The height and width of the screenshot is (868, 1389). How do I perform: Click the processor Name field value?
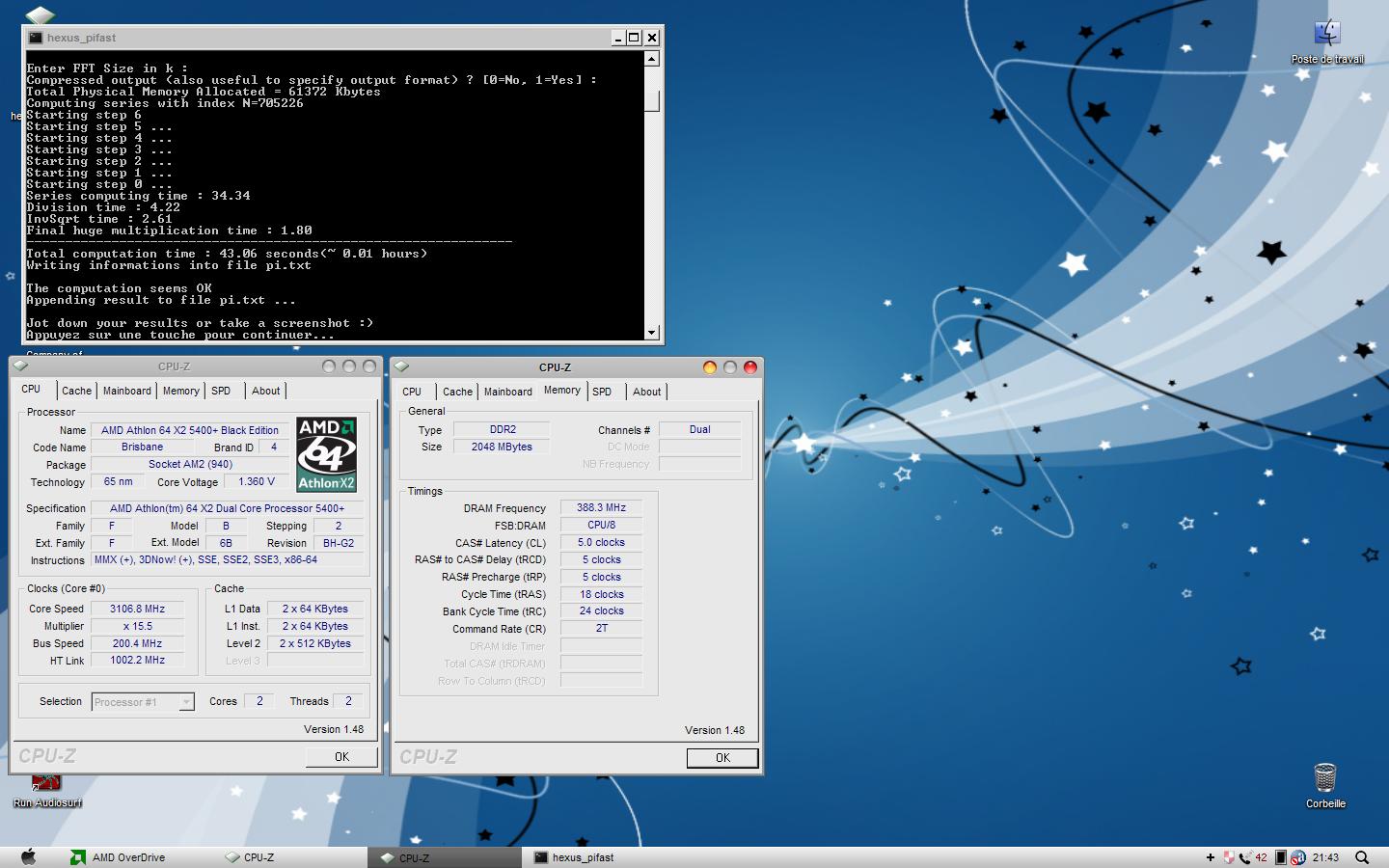[x=190, y=430]
